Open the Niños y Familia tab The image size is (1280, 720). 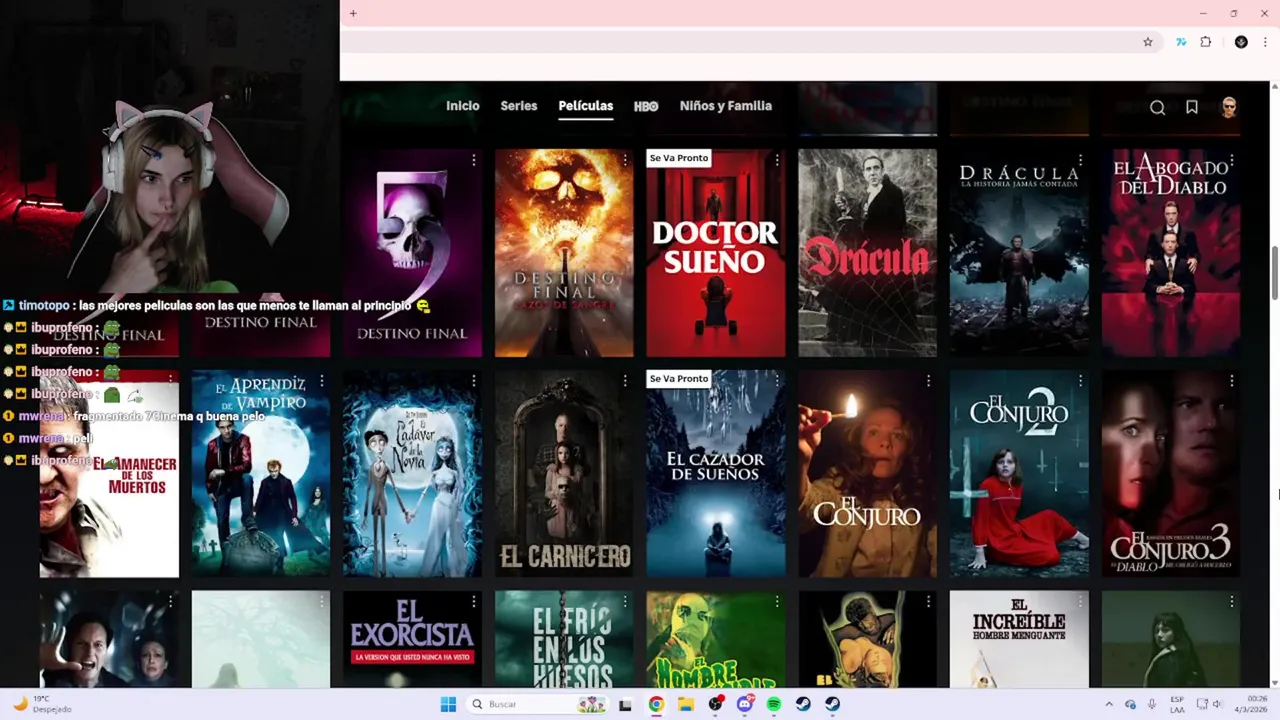726,106
